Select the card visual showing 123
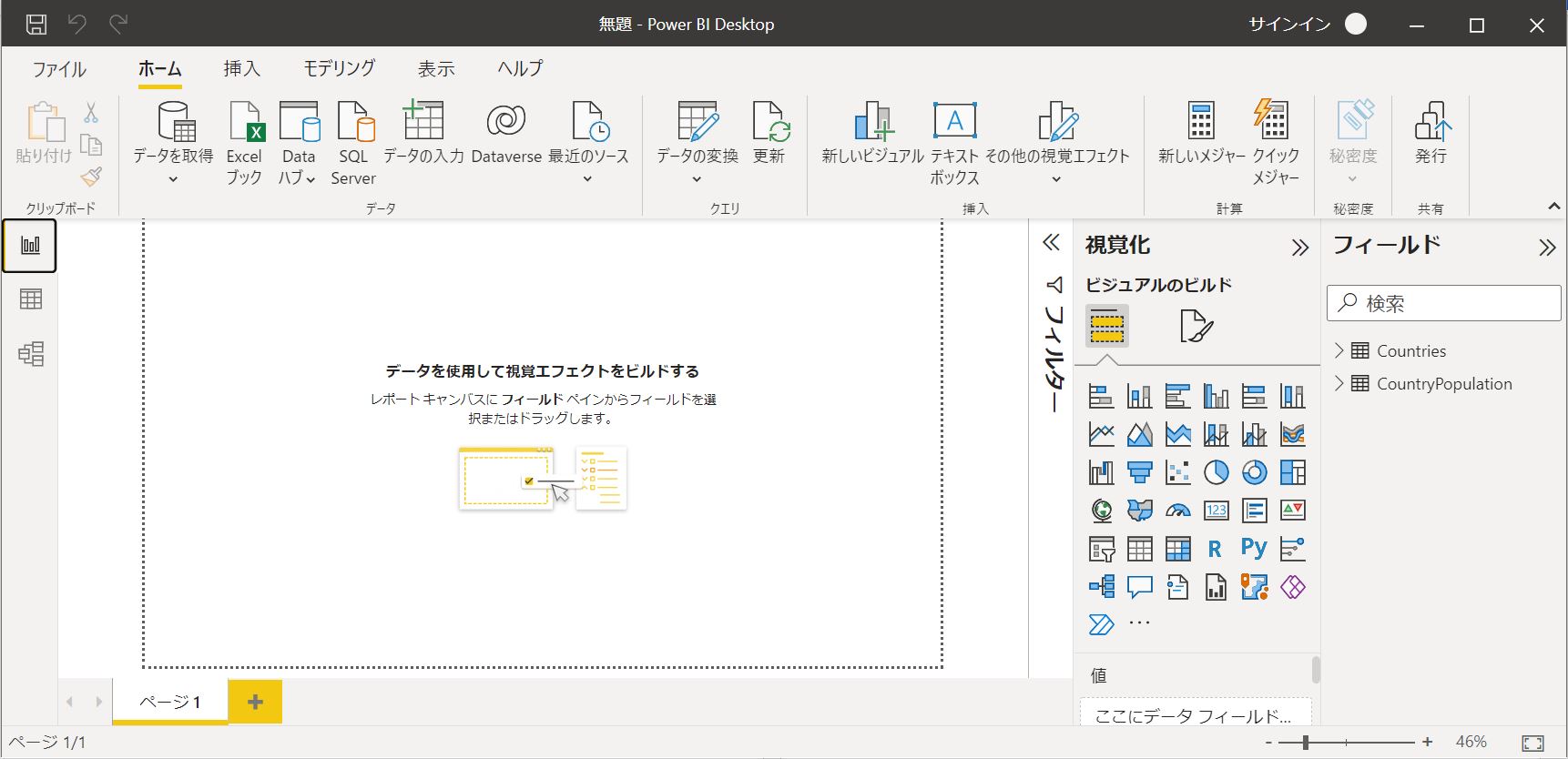 (x=1216, y=511)
